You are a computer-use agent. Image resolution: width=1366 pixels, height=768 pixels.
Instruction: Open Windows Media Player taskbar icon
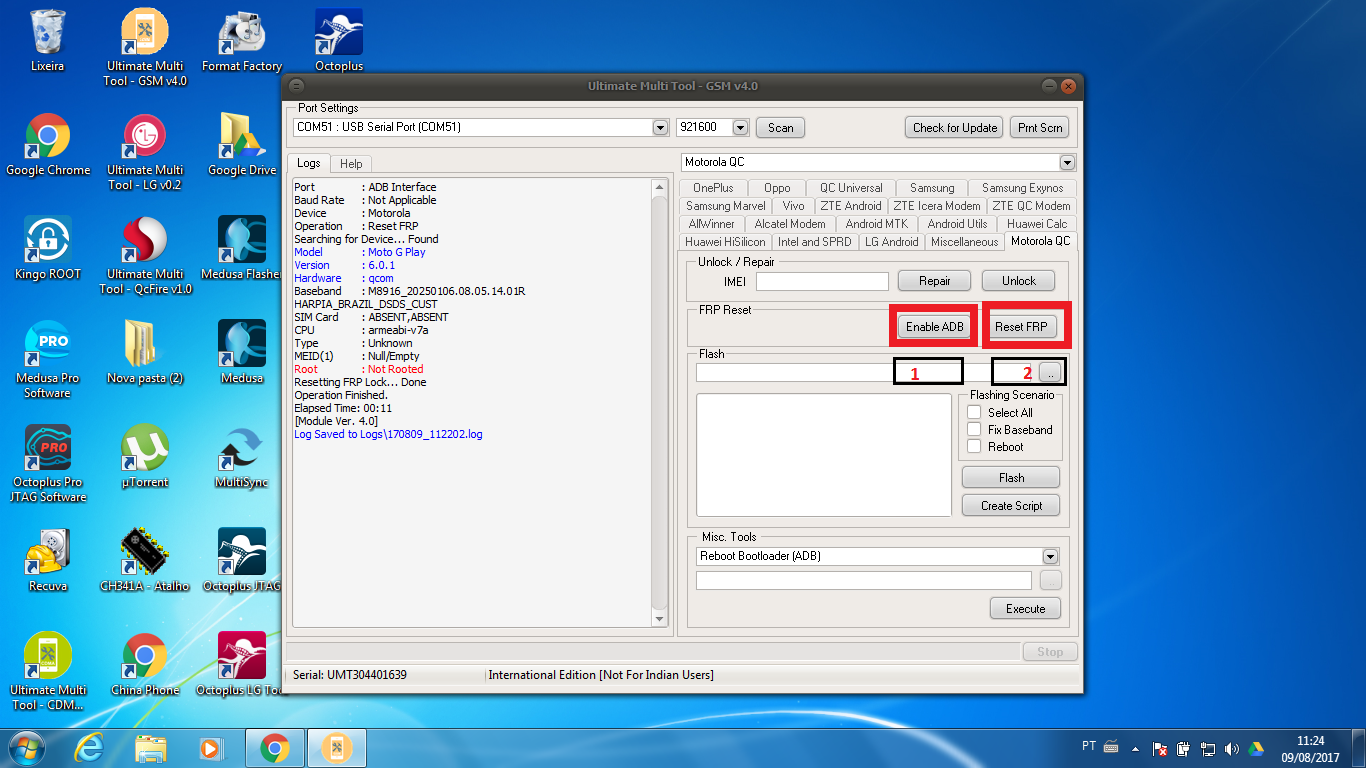pyautogui.click(x=209, y=747)
